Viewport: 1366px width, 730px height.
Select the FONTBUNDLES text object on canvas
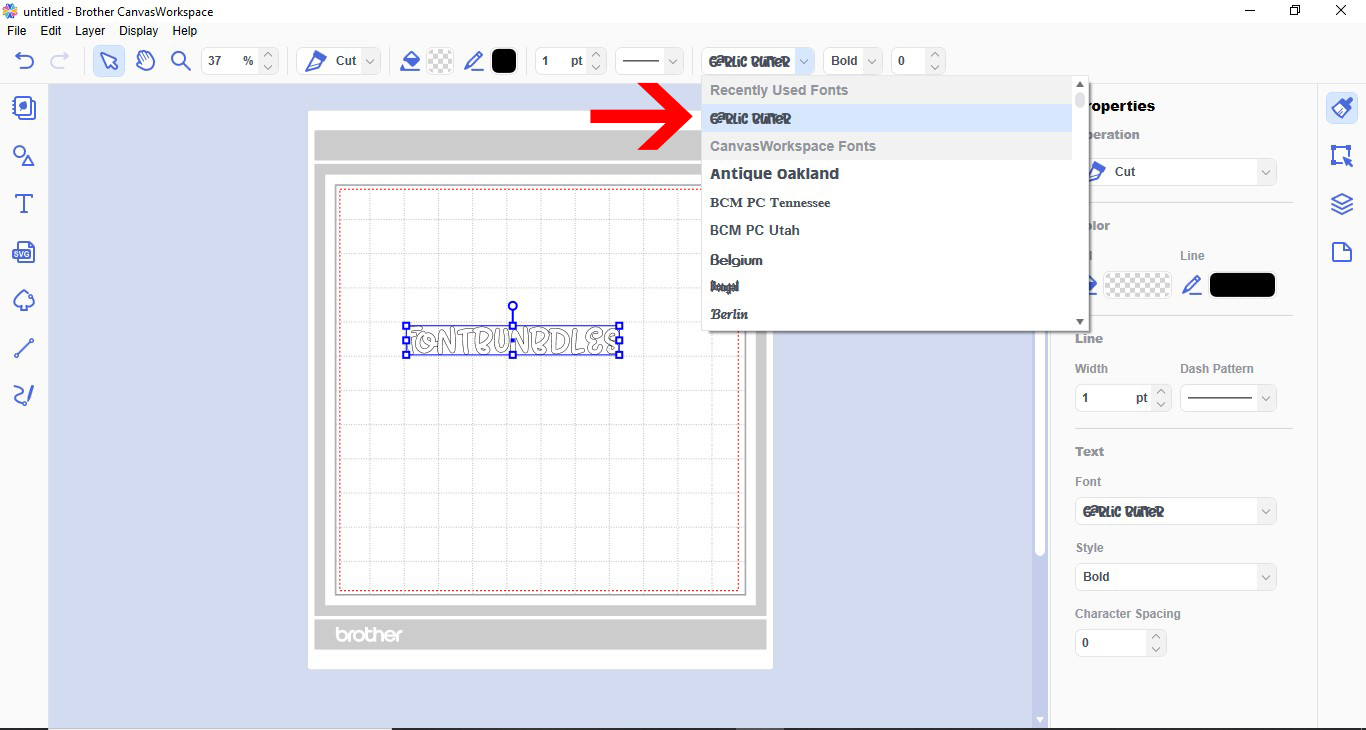(513, 341)
